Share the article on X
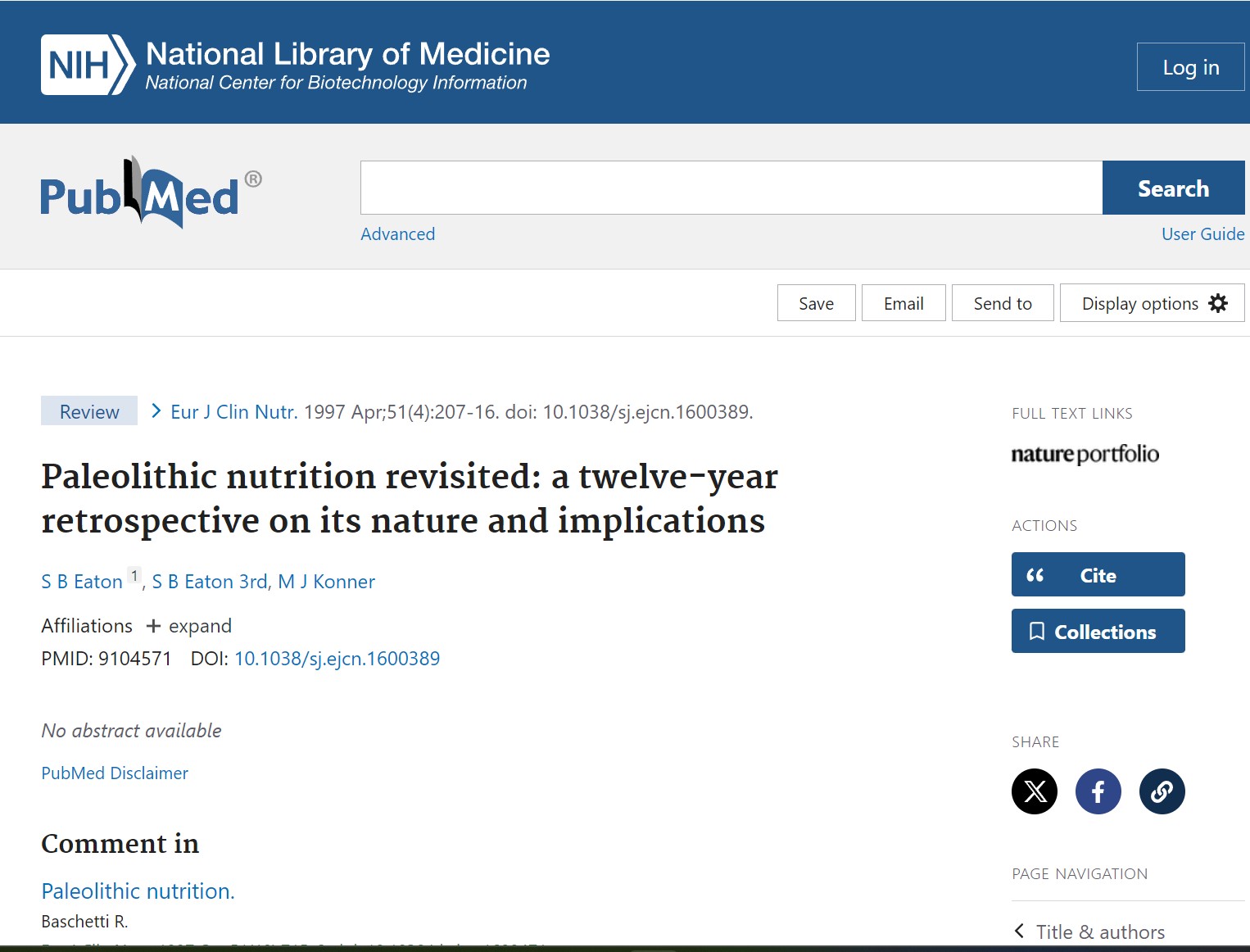Image resolution: width=1250 pixels, height=952 pixels. point(1035,791)
